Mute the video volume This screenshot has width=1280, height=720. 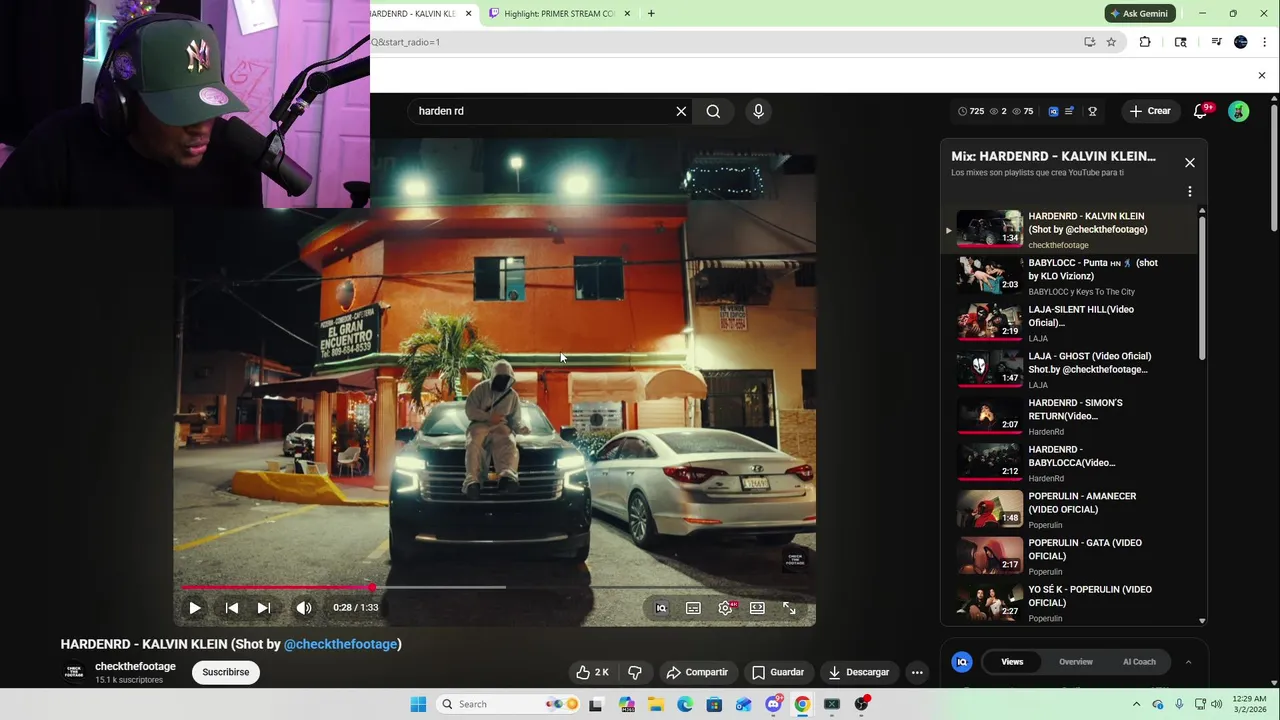304,608
